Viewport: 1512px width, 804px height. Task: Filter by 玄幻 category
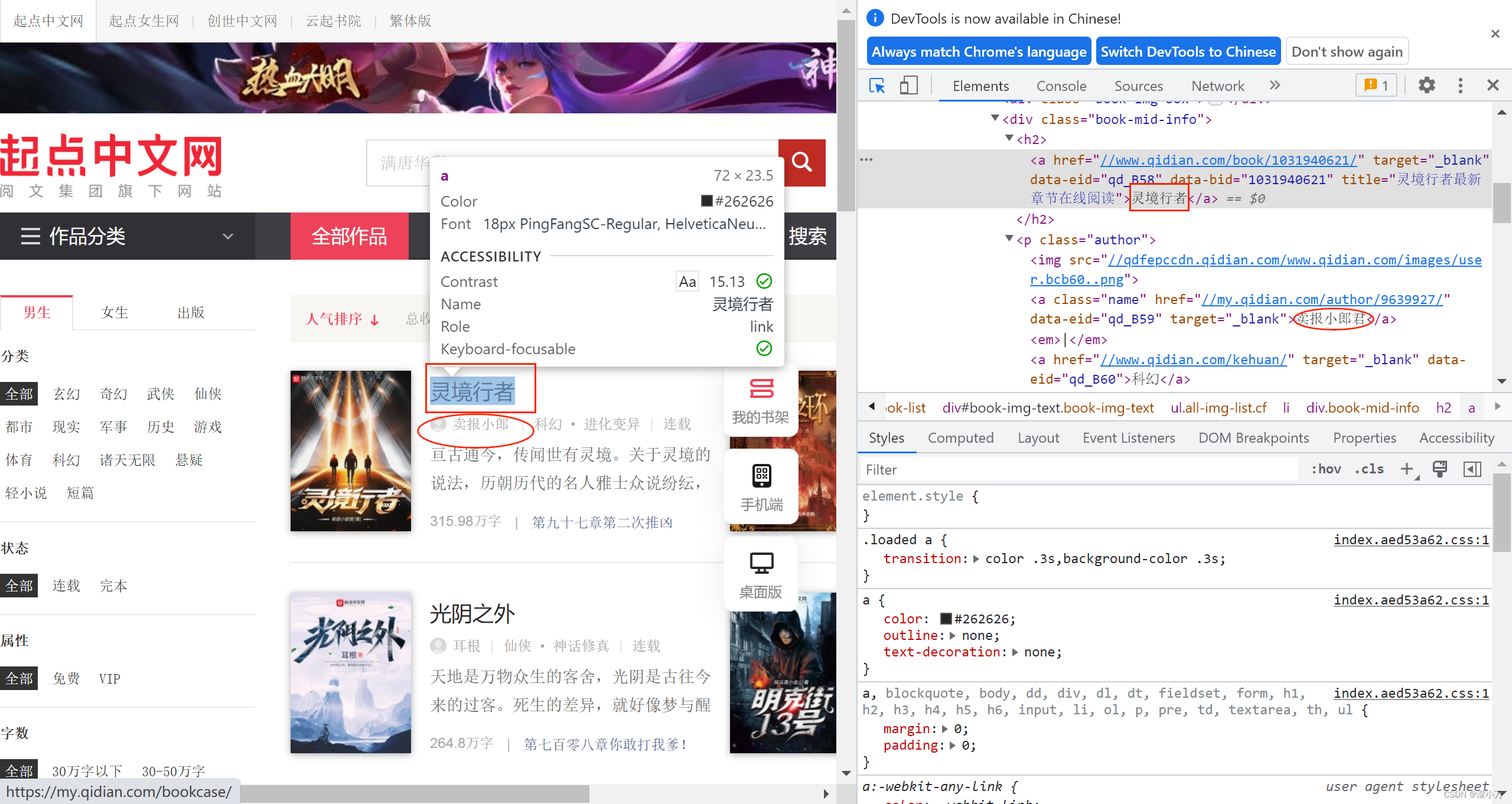(x=66, y=394)
